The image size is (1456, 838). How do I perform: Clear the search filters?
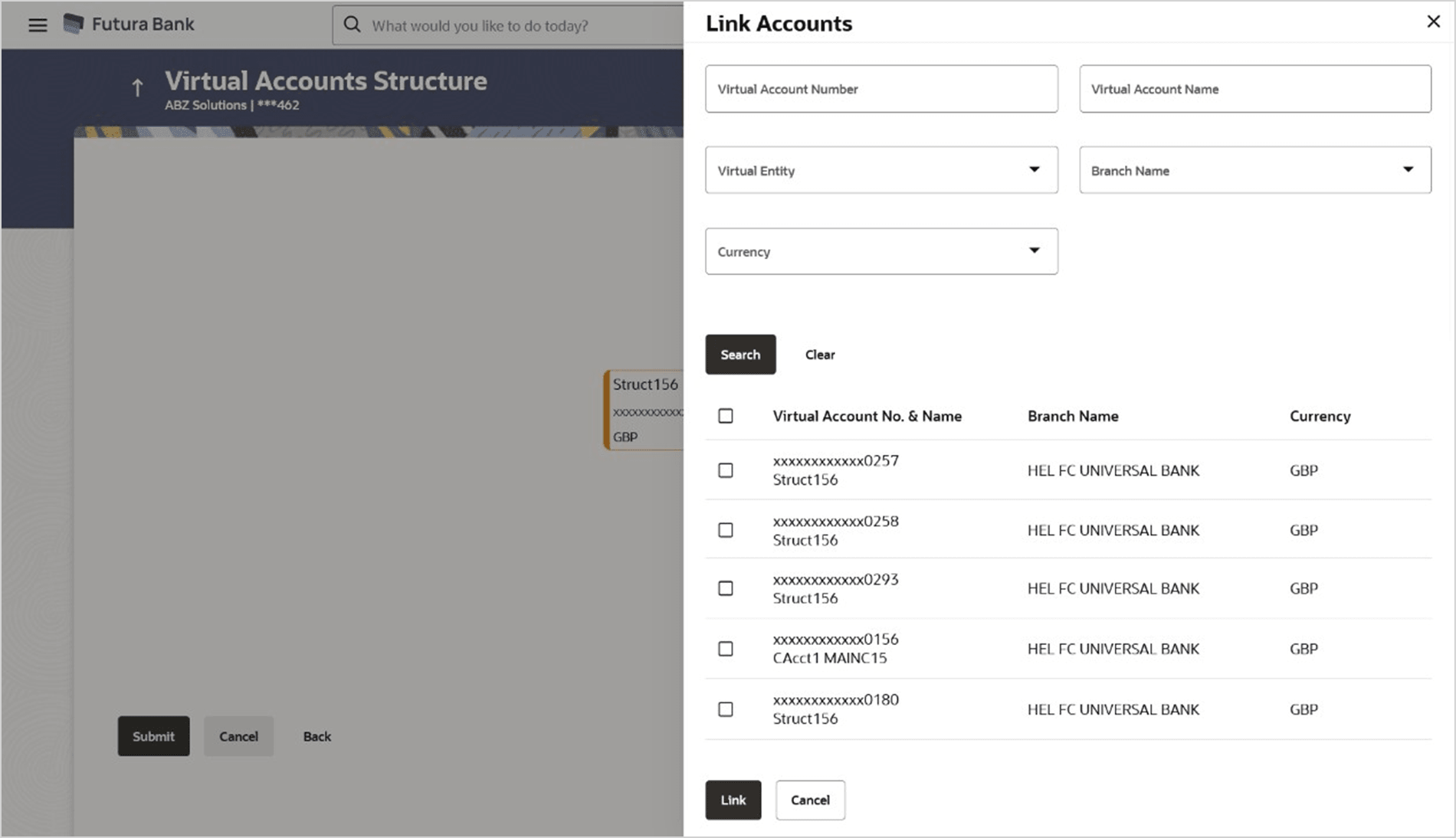(x=819, y=355)
